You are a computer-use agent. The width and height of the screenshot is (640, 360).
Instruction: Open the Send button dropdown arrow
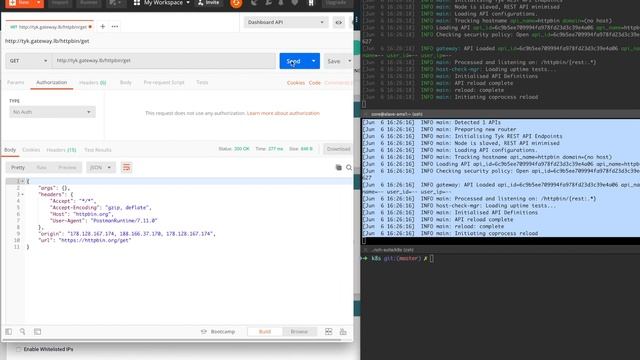pyautogui.click(x=313, y=61)
